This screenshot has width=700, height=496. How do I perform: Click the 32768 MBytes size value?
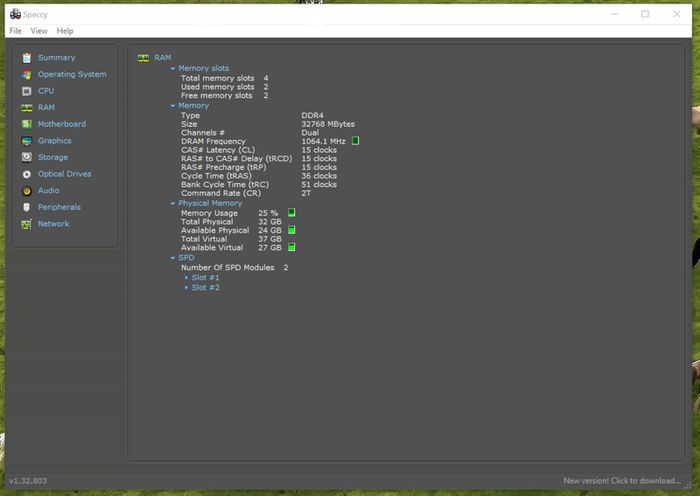[x=328, y=124]
